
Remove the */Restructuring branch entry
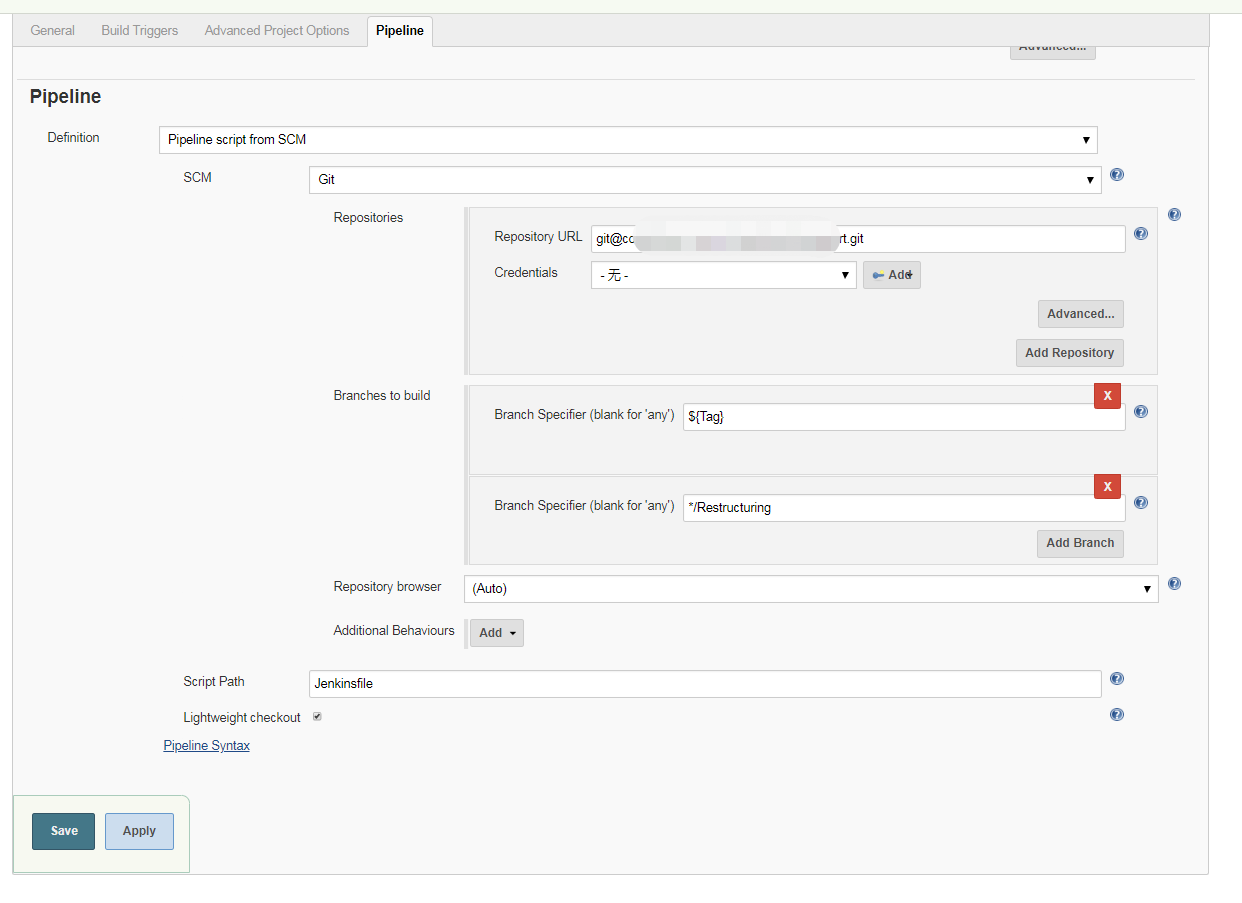(1107, 487)
